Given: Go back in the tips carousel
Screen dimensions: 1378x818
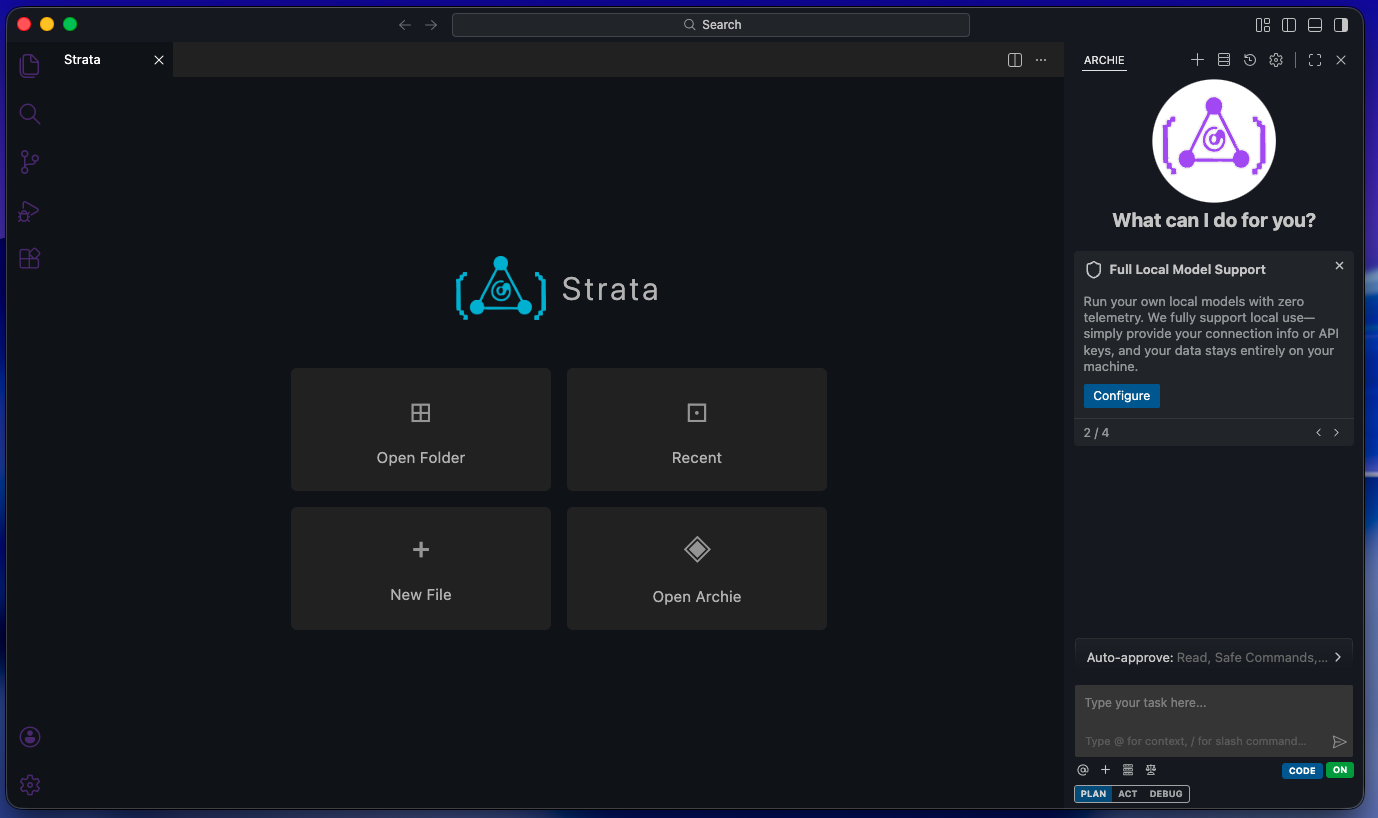Looking at the screenshot, I should click(x=1318, y=432).
